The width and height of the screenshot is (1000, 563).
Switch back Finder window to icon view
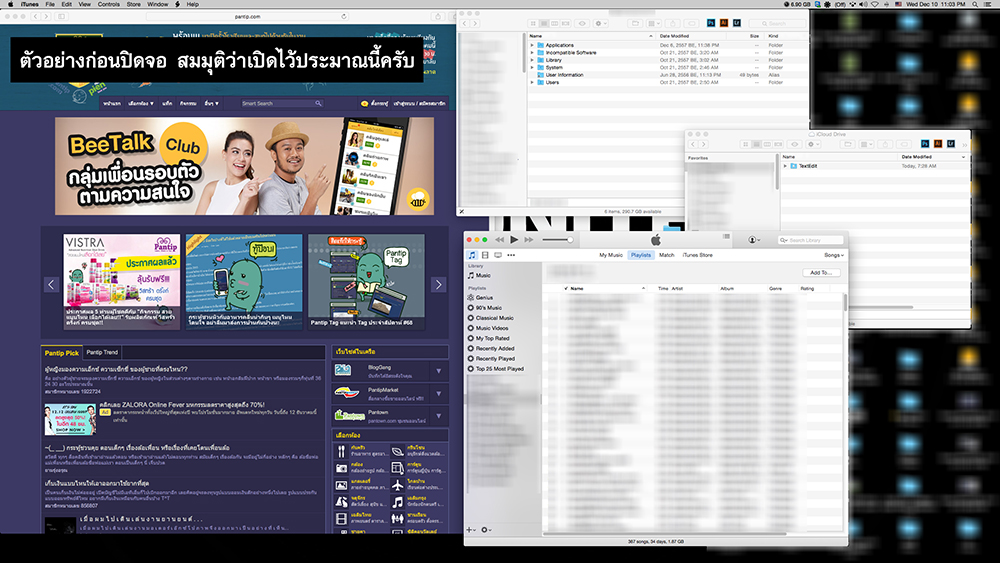pos(533,24)
